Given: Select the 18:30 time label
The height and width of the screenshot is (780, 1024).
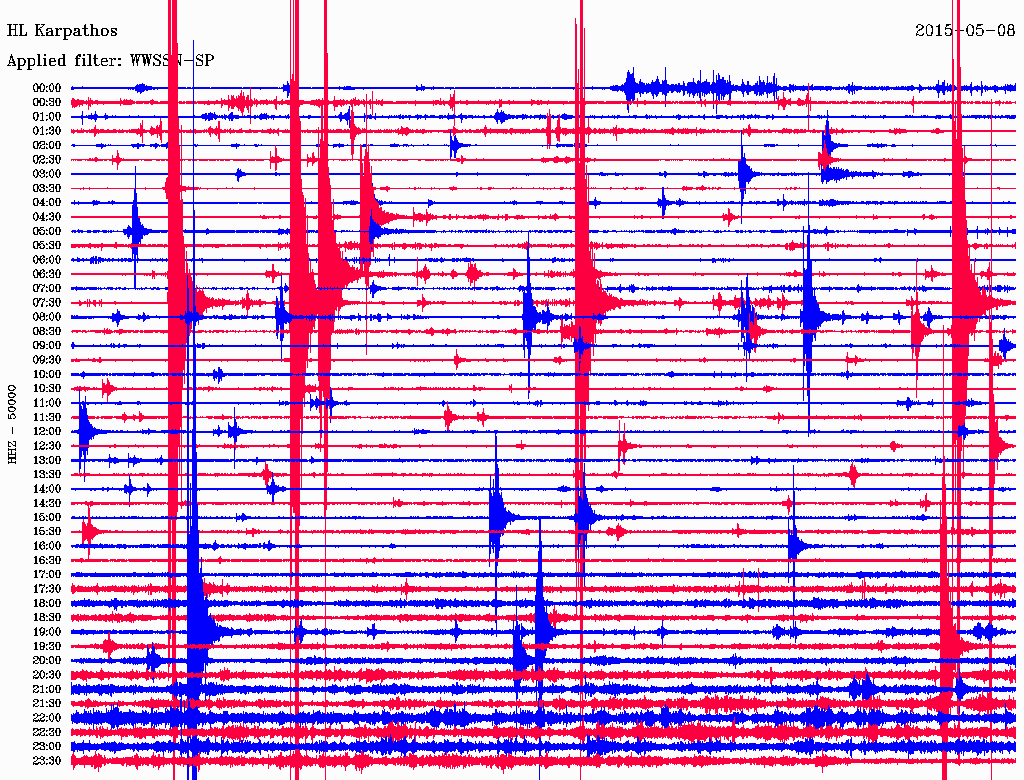Looking at the screenshot, I should (47, 618).
